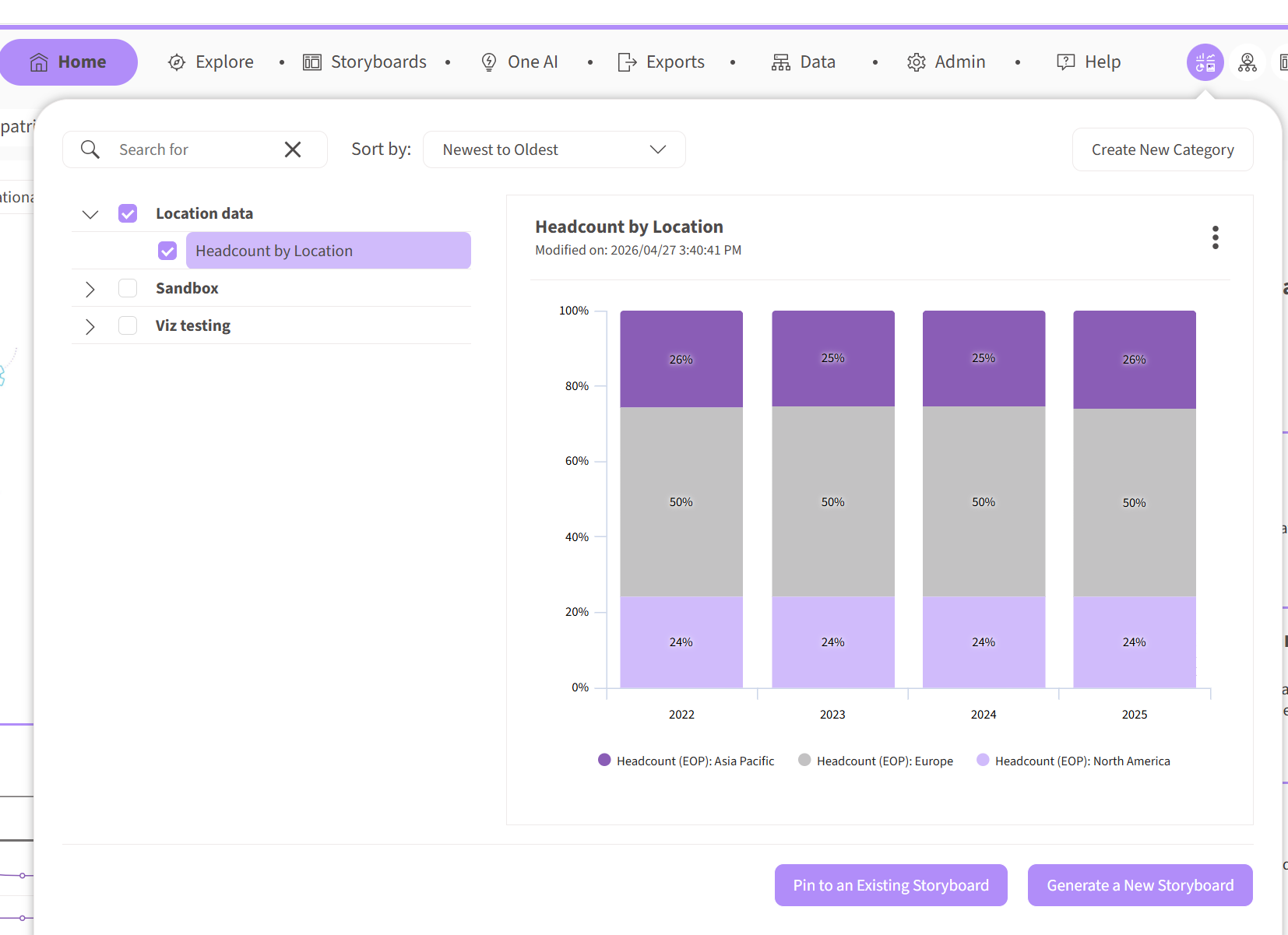Click the Storyboards layout icon
This screenshot has width=1288, height=935.
(312, 62)
